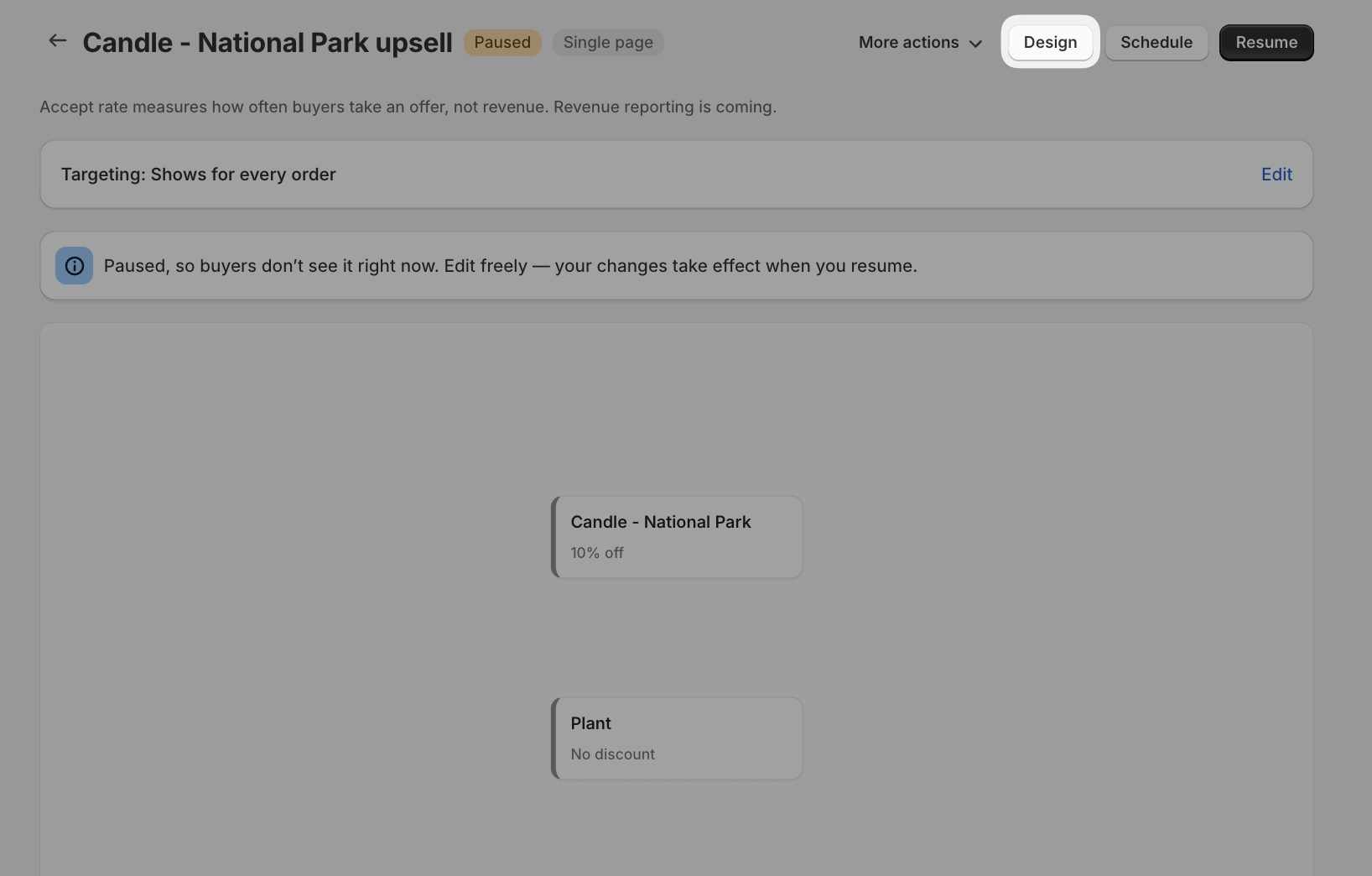This screenshot has width=1372, height=876.
Task: Click 'Targeting: Shows for every order' text
Action: [199, 175]
